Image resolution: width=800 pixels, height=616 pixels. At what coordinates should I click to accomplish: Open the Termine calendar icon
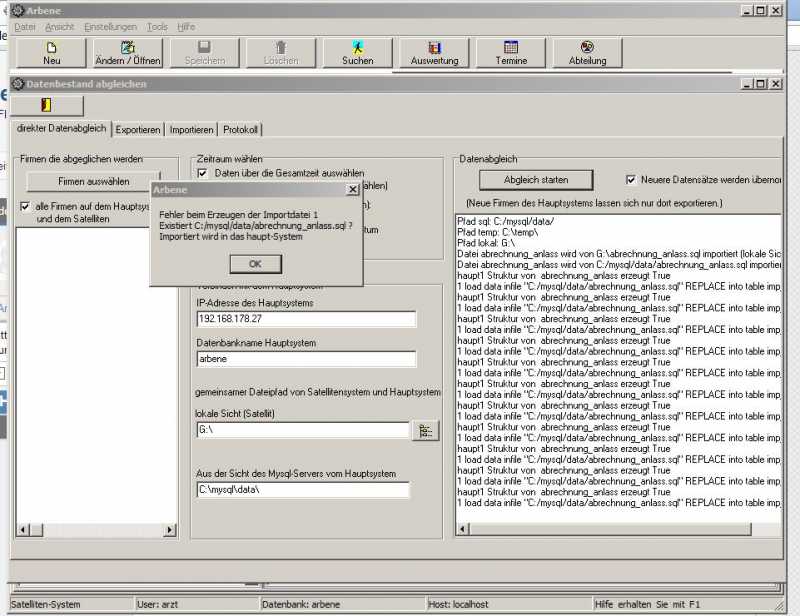pos(510,53)
